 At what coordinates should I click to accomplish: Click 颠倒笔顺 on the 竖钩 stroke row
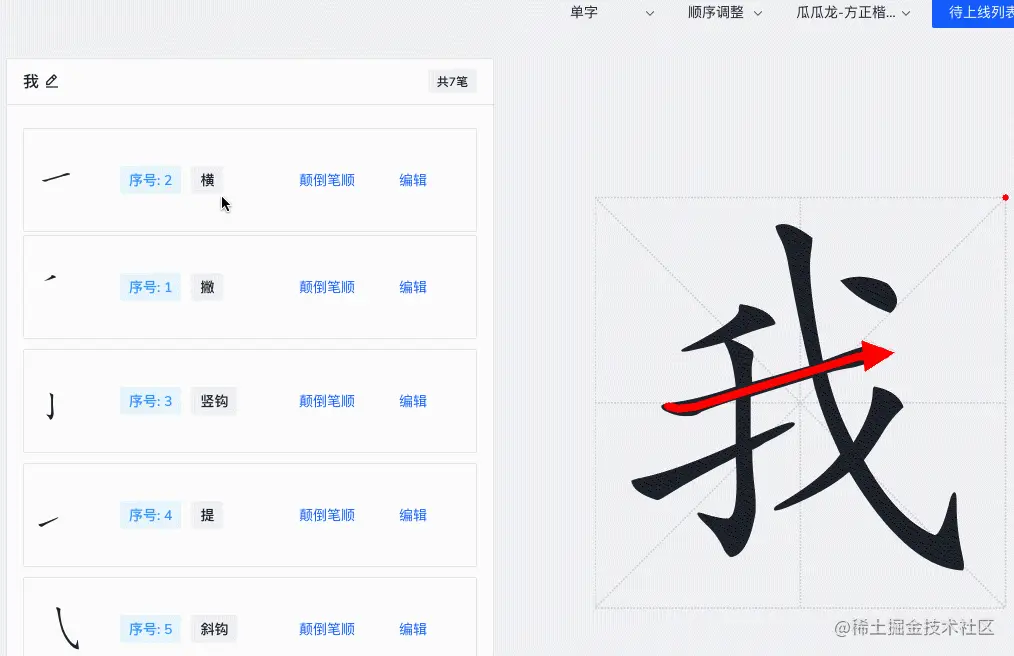click(x=327, y=401)
